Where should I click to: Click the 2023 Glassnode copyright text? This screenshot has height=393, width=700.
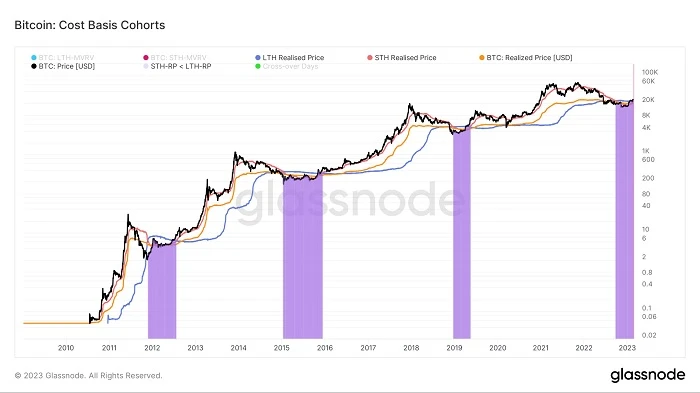(88, 376)
